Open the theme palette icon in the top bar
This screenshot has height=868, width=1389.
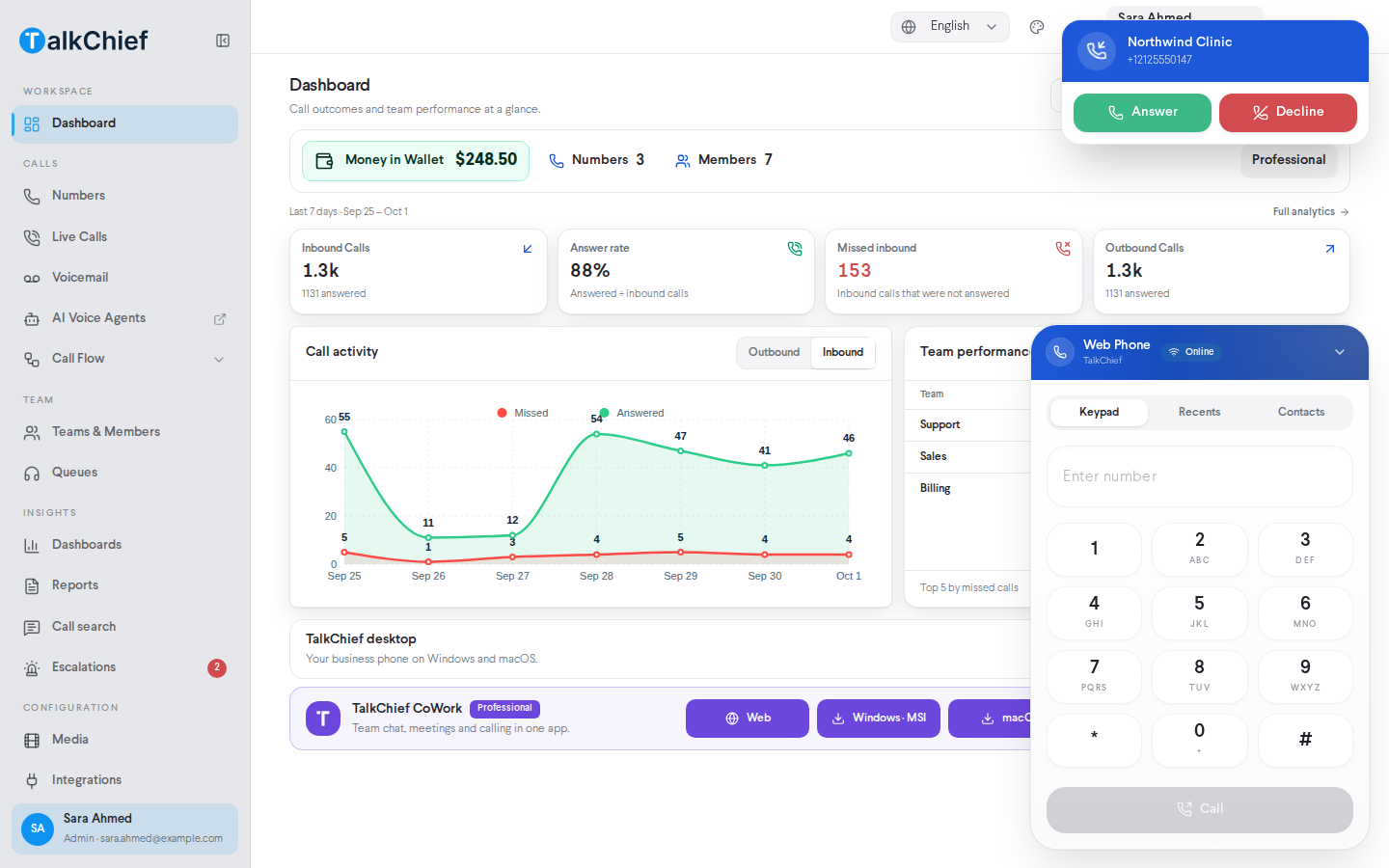(1037, 27)
